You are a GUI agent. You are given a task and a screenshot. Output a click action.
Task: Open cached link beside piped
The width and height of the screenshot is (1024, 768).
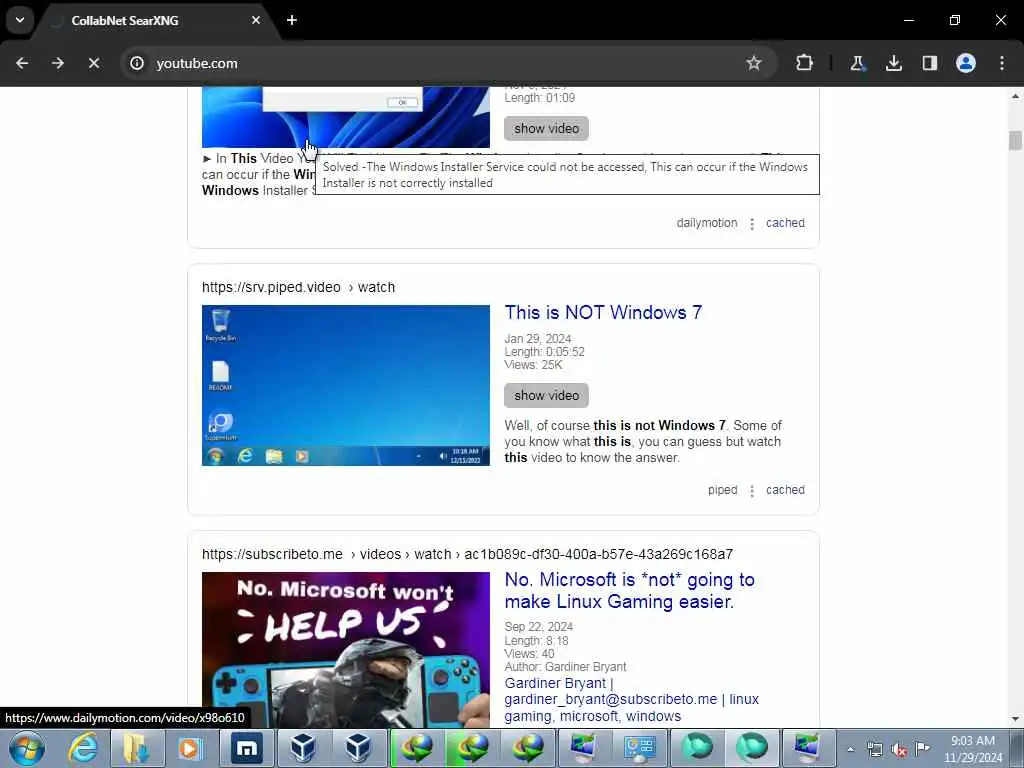pyautogui.click(x=785, y=490)
